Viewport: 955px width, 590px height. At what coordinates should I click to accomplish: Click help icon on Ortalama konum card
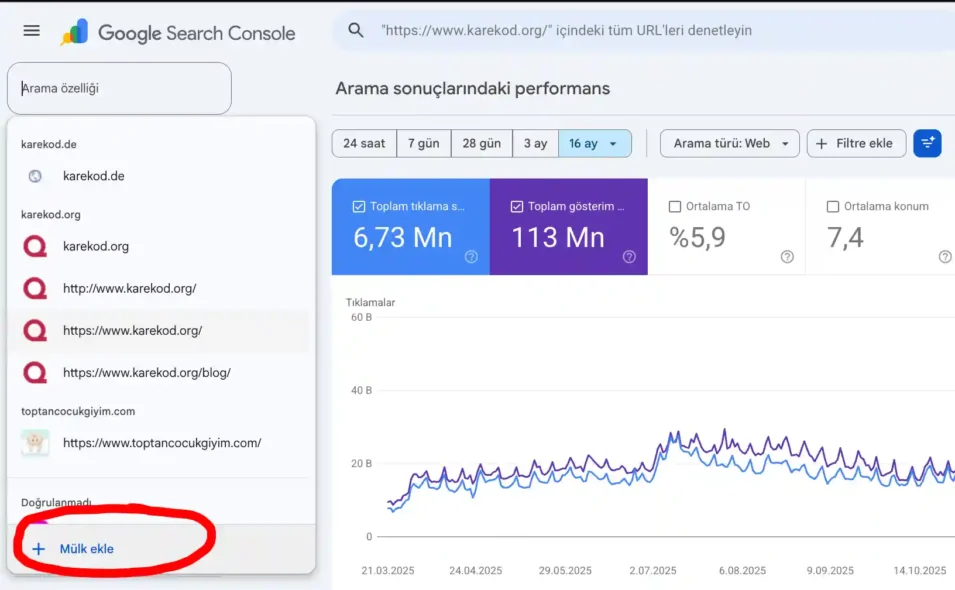(945, 257)
